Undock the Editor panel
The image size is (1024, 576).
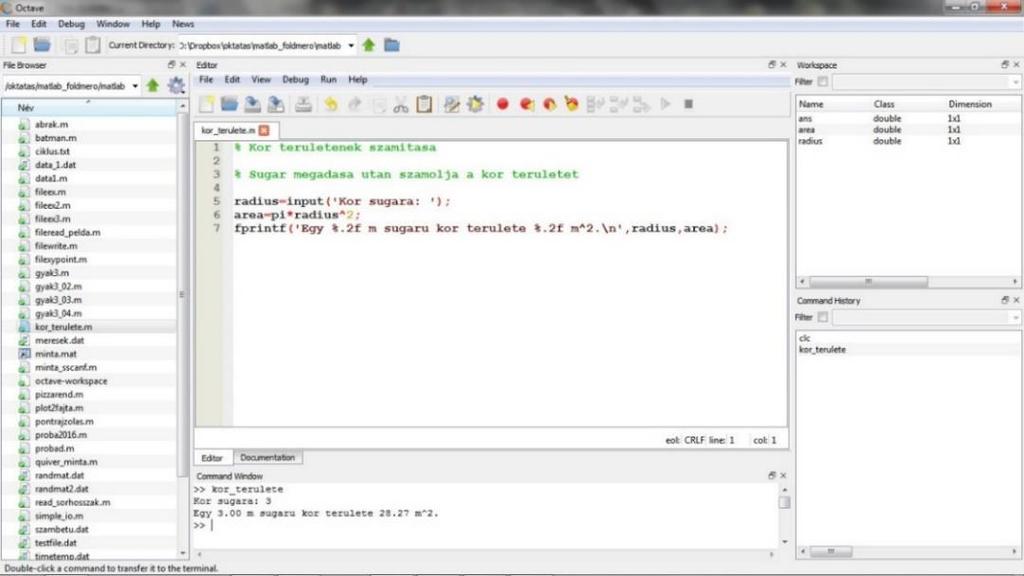coord(772,65)
